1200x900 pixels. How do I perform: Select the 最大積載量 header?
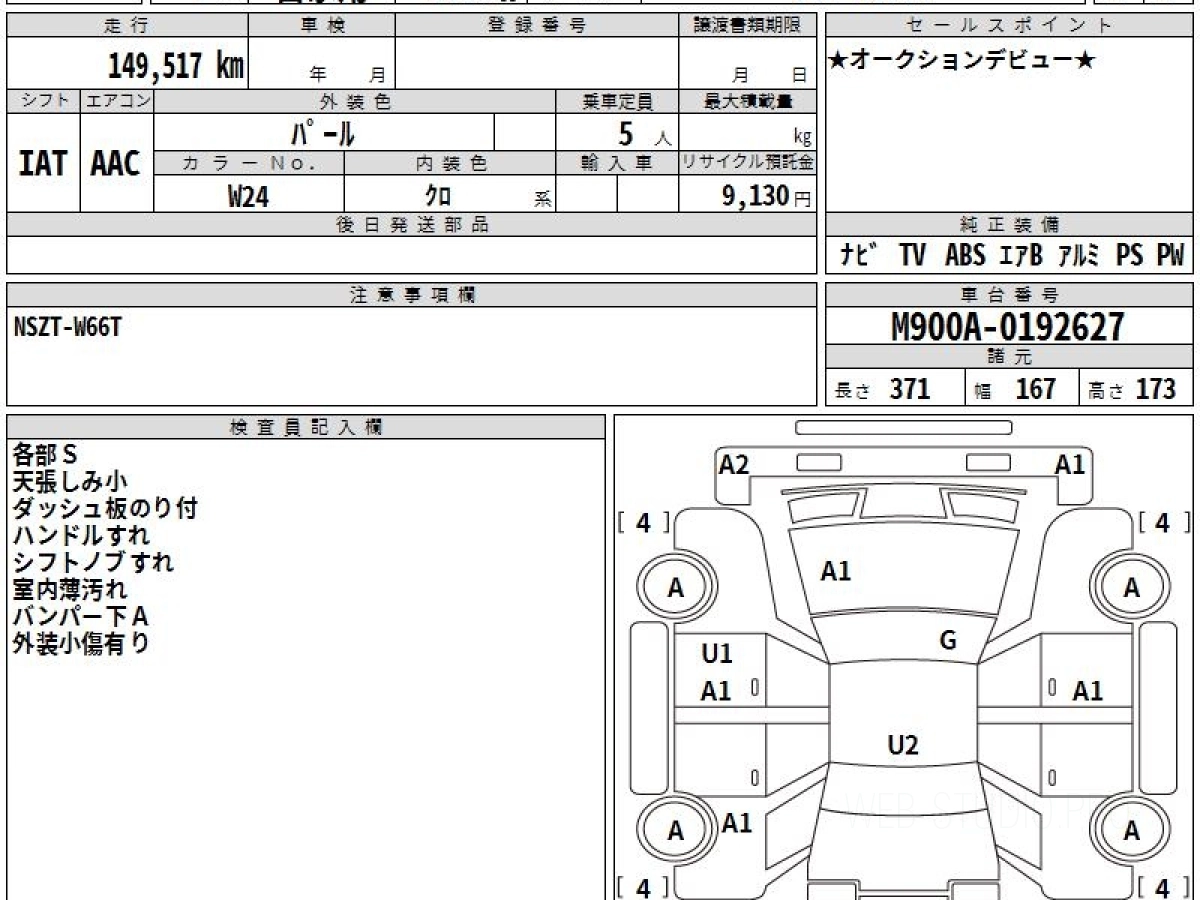click(747, 101)
